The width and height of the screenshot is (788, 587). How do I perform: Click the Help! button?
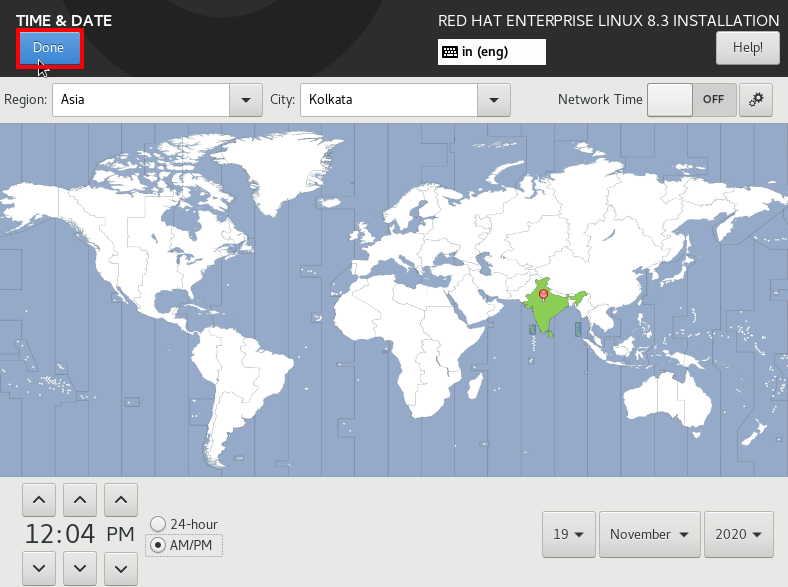click(x=747, y=48)
